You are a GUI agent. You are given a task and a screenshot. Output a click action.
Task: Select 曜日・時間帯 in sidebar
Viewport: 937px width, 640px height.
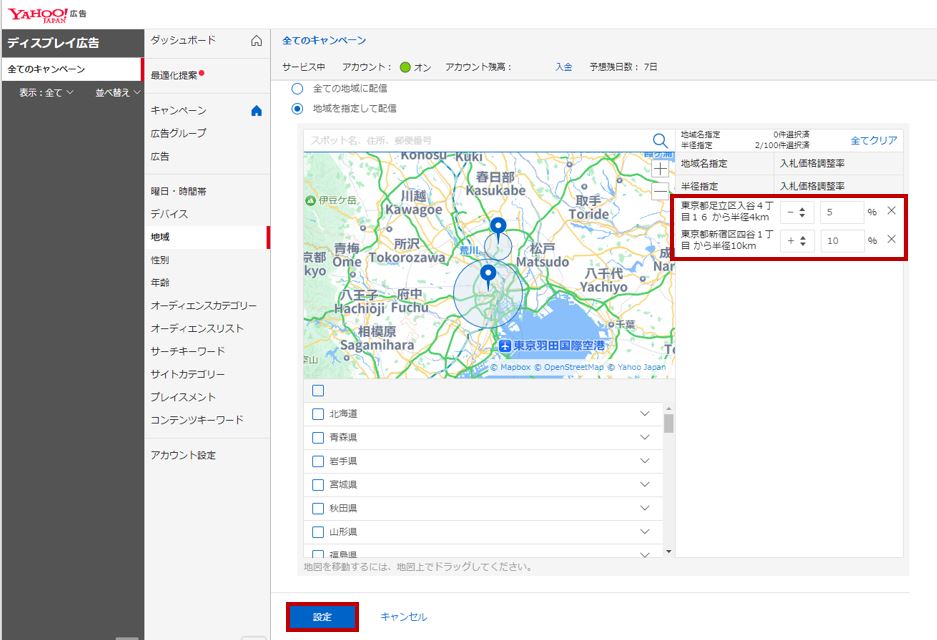point(178,191)
